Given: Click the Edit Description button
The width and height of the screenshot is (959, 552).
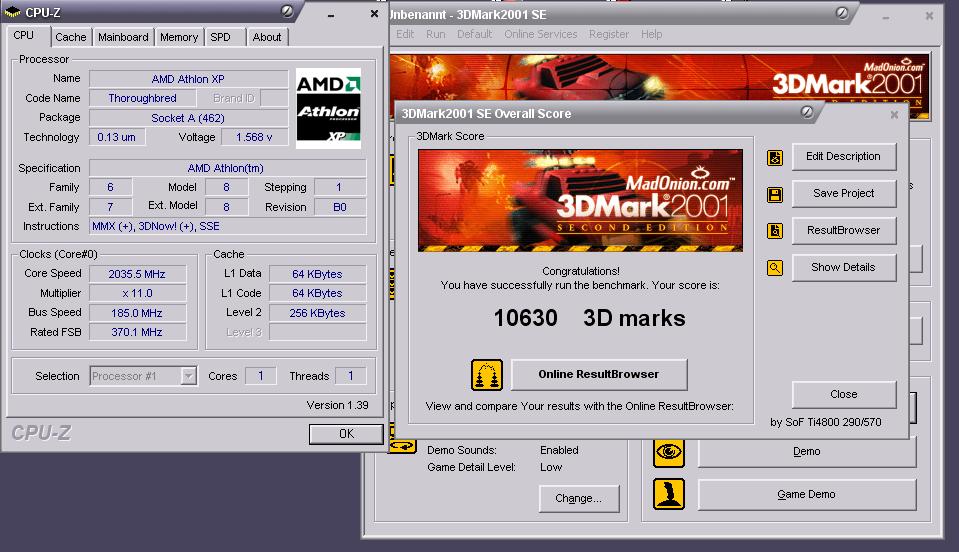Looking at the screenshot, I should (x=844, y=156).
